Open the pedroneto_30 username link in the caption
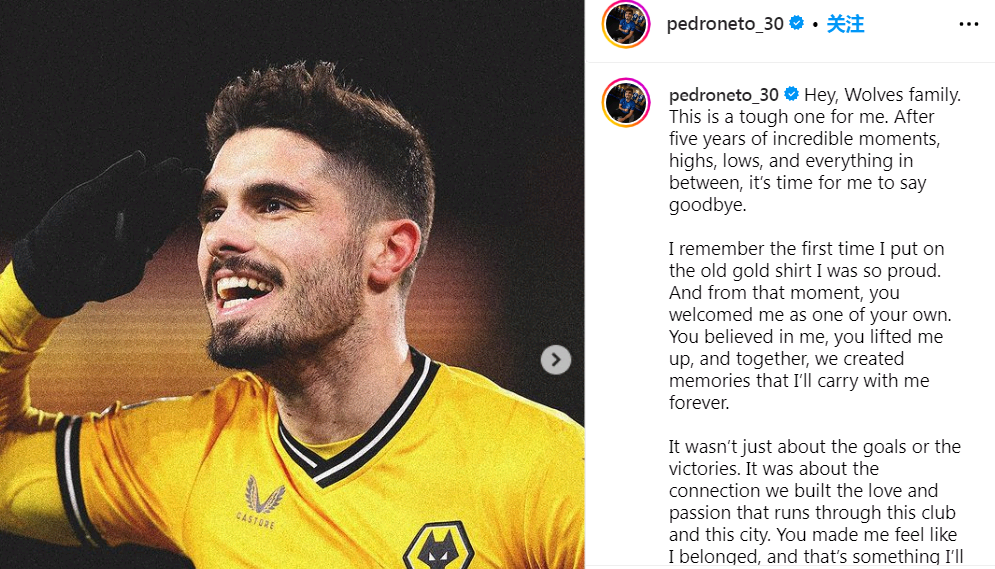Viewport: 995px width, 569px height. [723, 95]
